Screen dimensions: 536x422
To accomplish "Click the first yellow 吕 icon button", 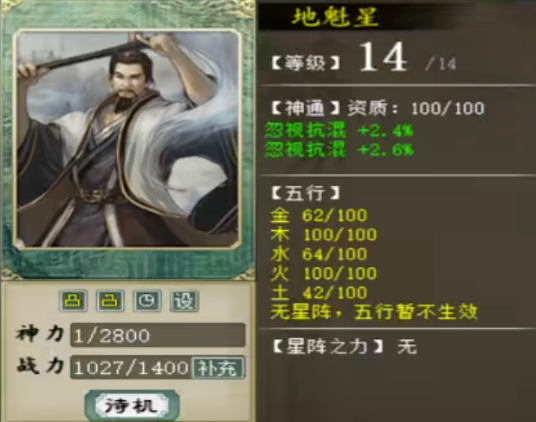I will (73, 301).
